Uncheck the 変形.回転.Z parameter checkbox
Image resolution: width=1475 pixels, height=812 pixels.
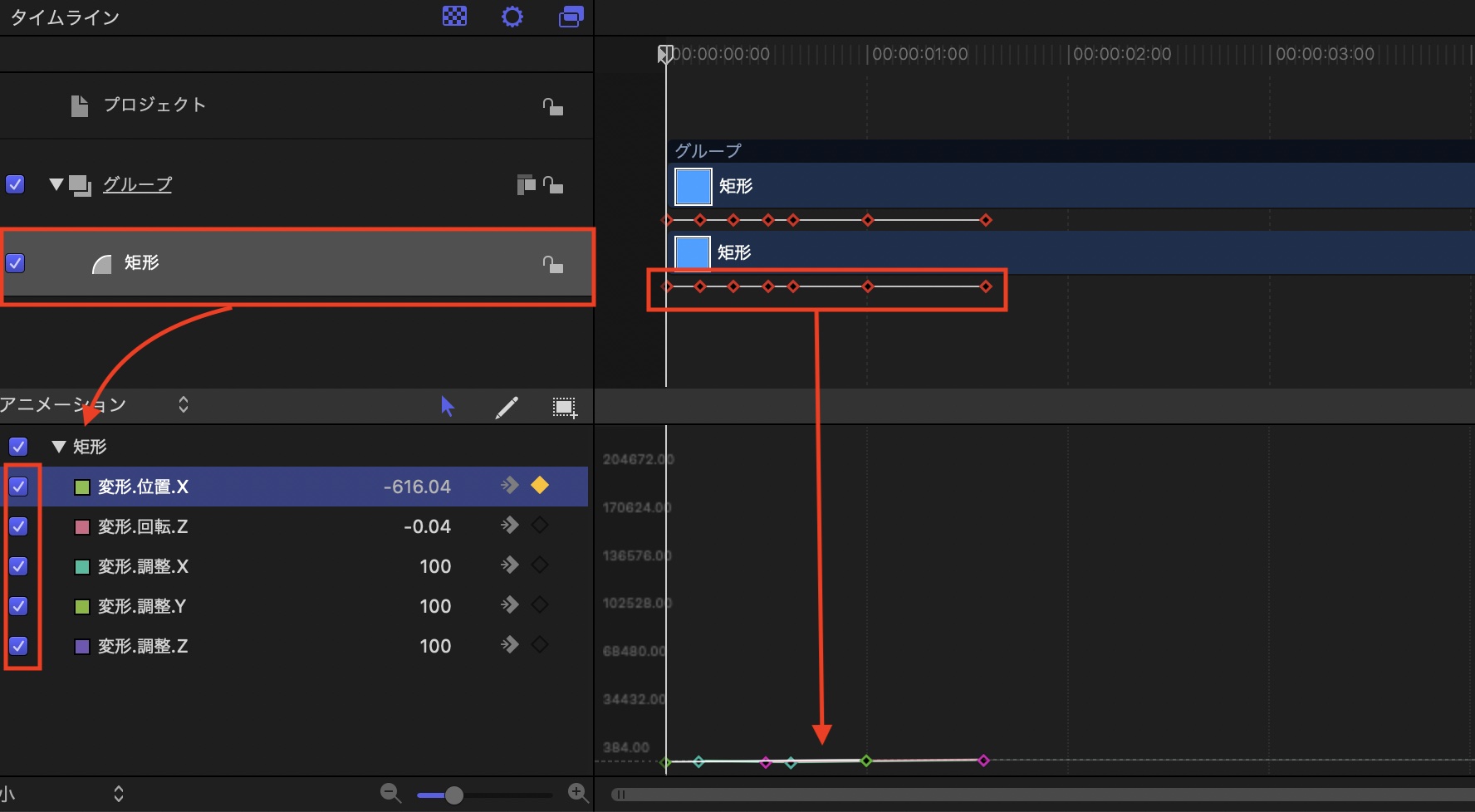pos(18,526)
